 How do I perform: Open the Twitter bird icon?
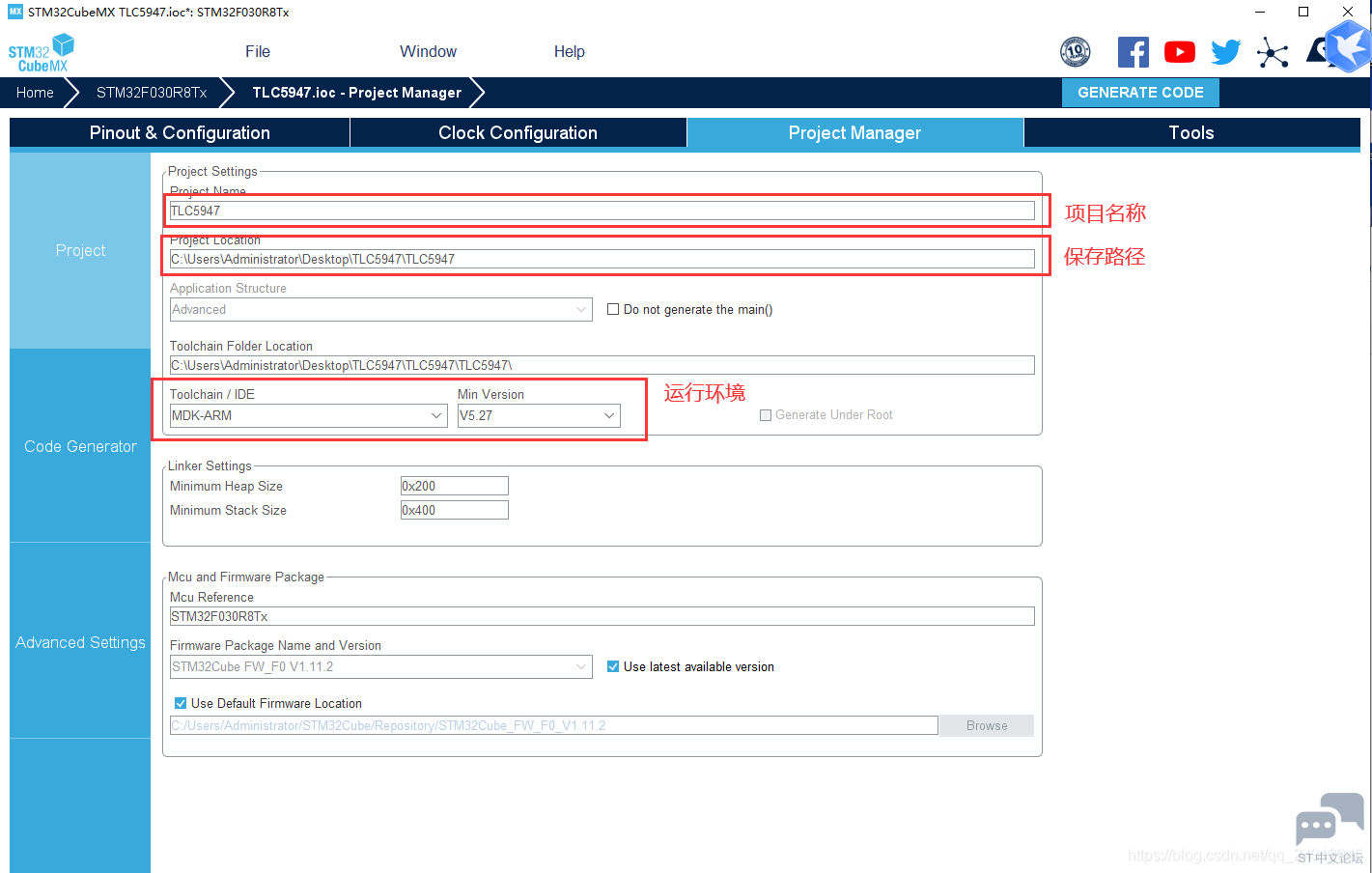[x=1226, y=52]
